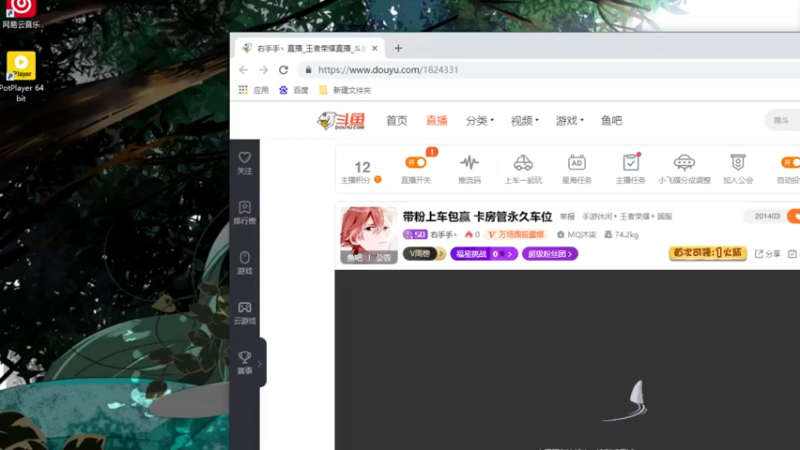This screenshot has width=800, height=450.
Task: Open 上车一起玩 car icon
Action: coord(523,169)
